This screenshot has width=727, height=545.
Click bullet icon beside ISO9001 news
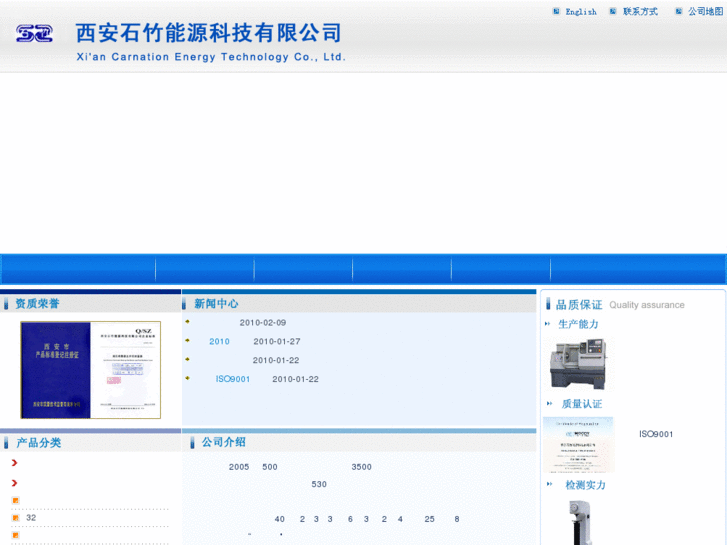coord(187,378)
